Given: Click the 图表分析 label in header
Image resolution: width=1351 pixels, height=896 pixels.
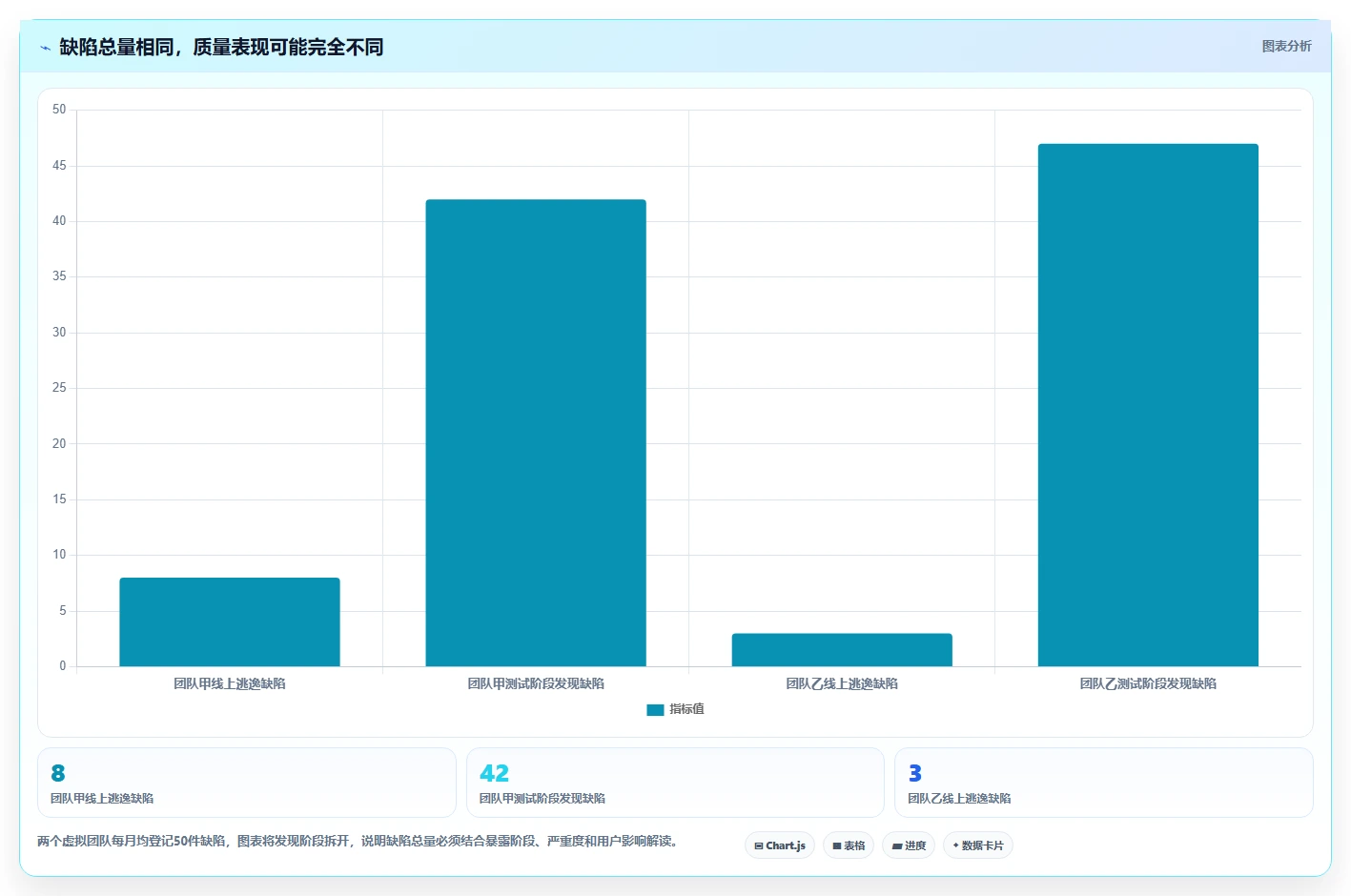Looking at the screenshot, I should pyautogui.click(x=1286, y=46).
